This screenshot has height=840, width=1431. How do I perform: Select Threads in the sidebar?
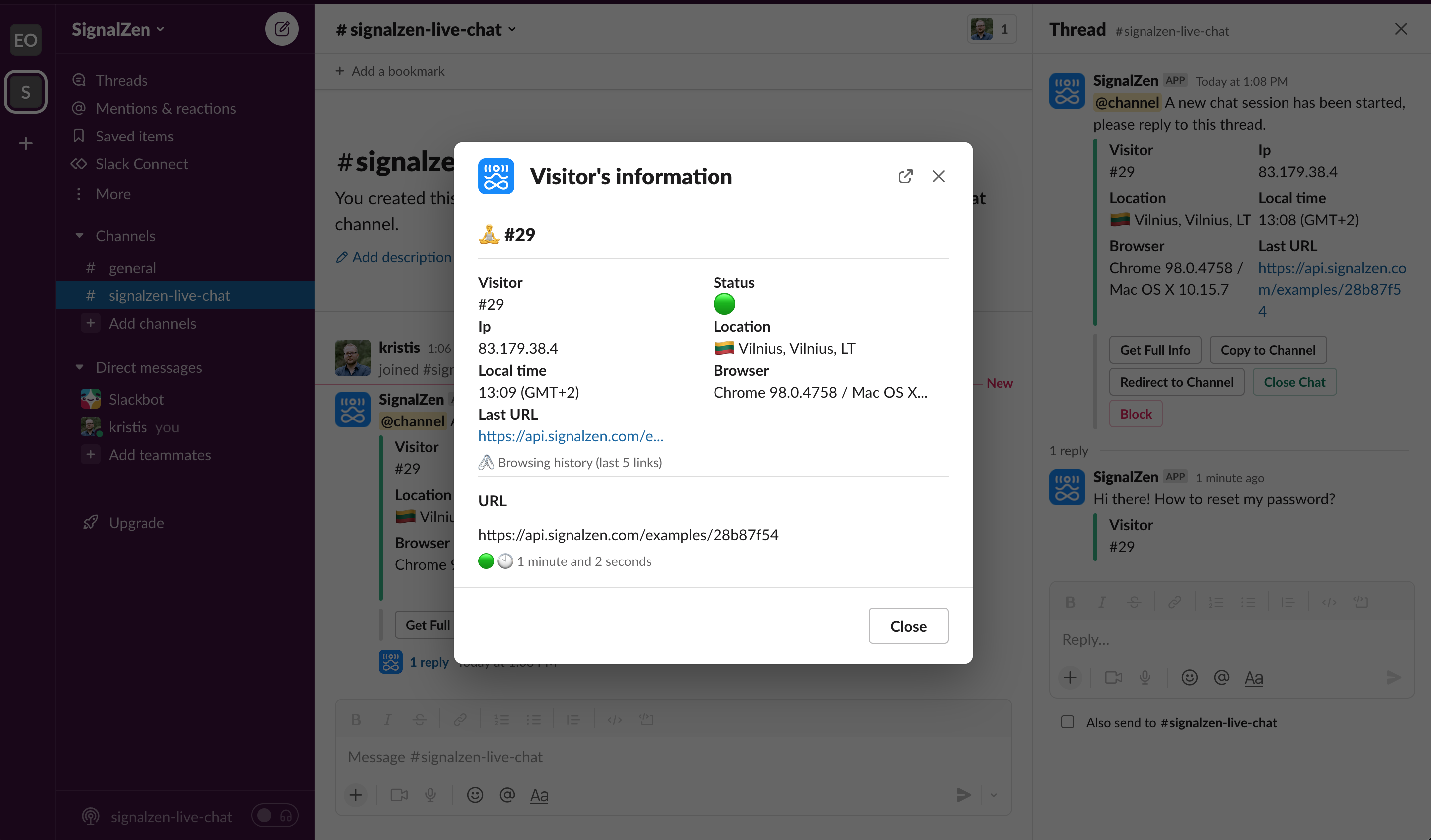click(x=121, y=80)
